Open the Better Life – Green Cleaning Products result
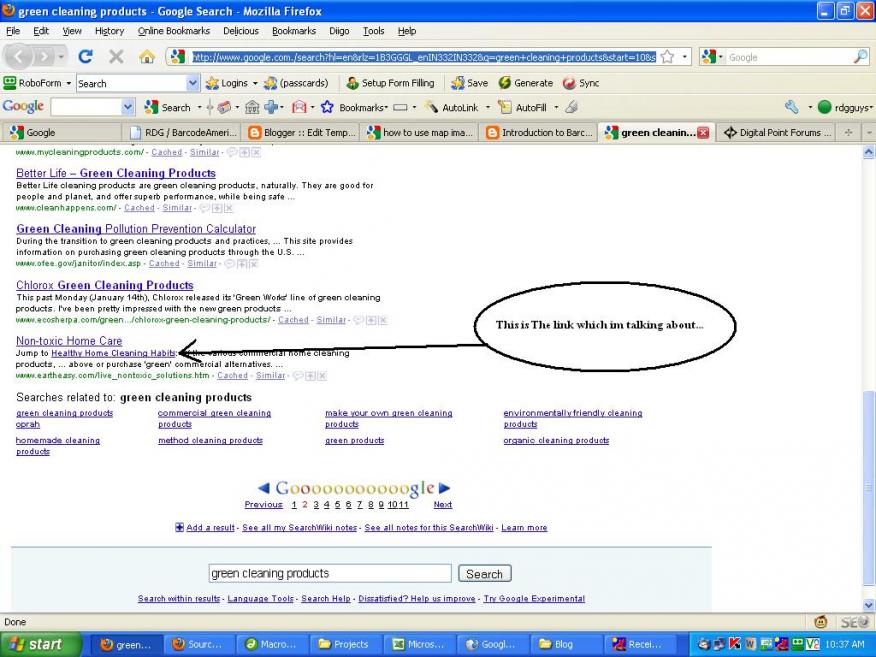 [116, 173]
